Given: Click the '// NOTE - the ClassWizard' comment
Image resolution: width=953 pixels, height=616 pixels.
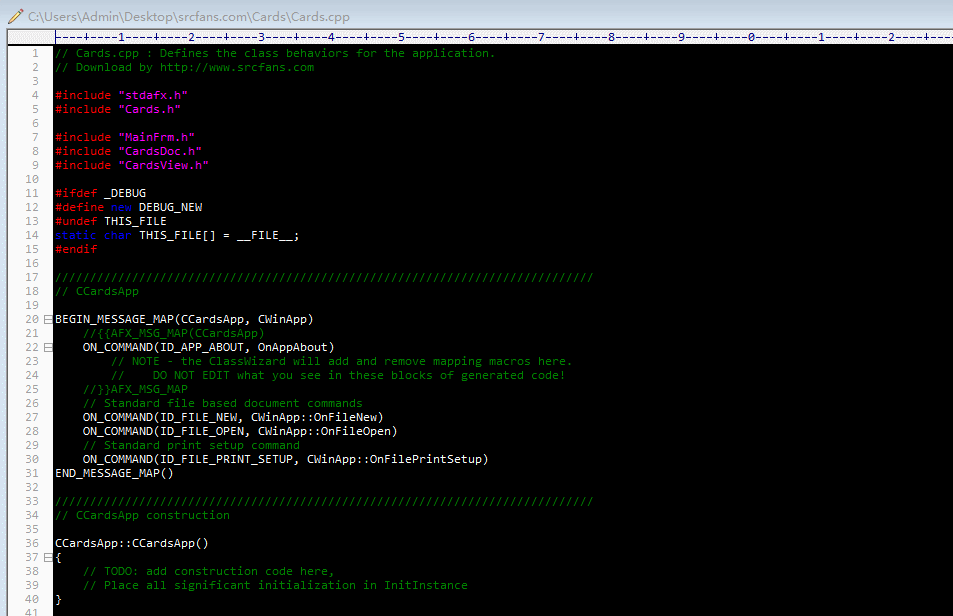Looking at the screenshot, I should click(x=341, y=361).
